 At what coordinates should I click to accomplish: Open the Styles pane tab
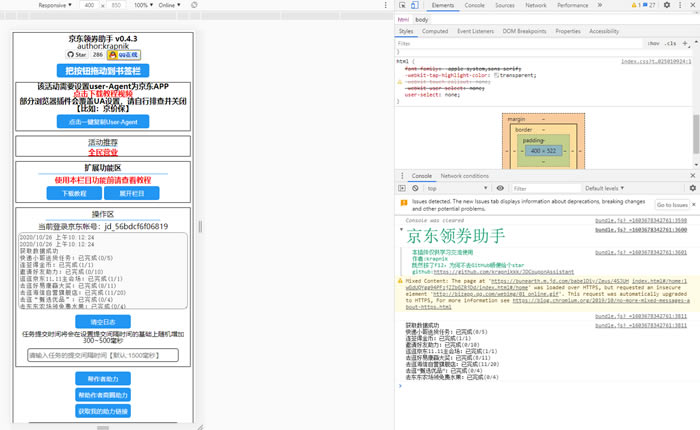[406, 31]
